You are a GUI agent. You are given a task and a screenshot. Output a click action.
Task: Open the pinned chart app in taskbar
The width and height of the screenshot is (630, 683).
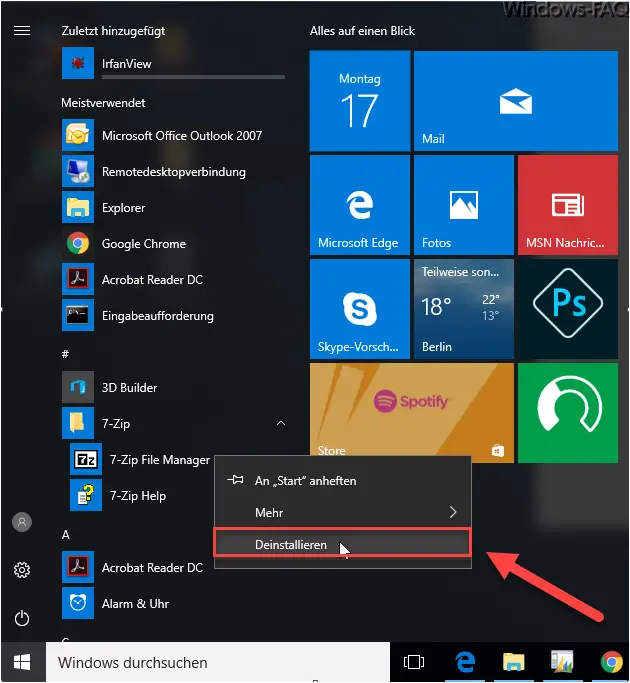click(x=562, y=662)
